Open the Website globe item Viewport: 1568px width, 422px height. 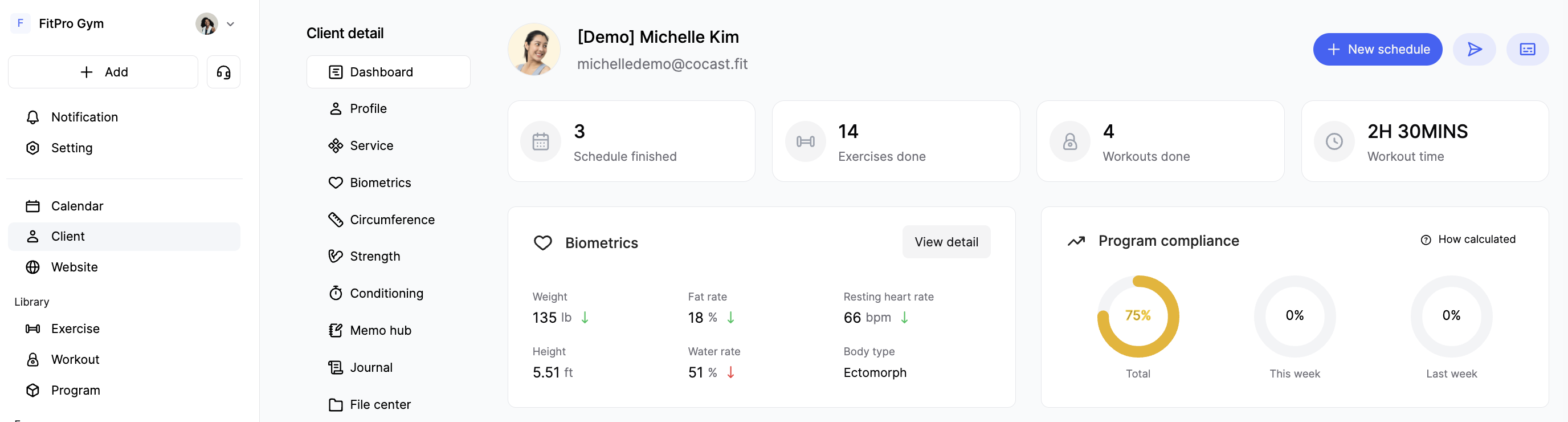pyautogui.click(x=73, y=267)
